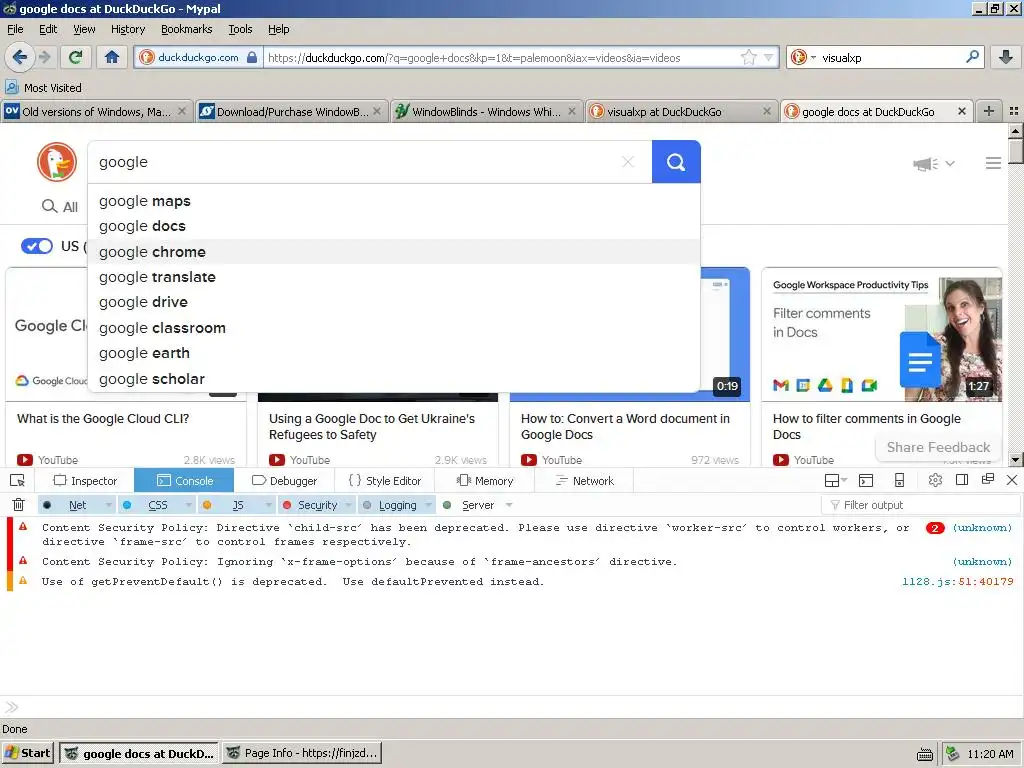Expand the Logging filter dropdown arrow
This screenshot has height=768, width=1024.
[429, 505]
